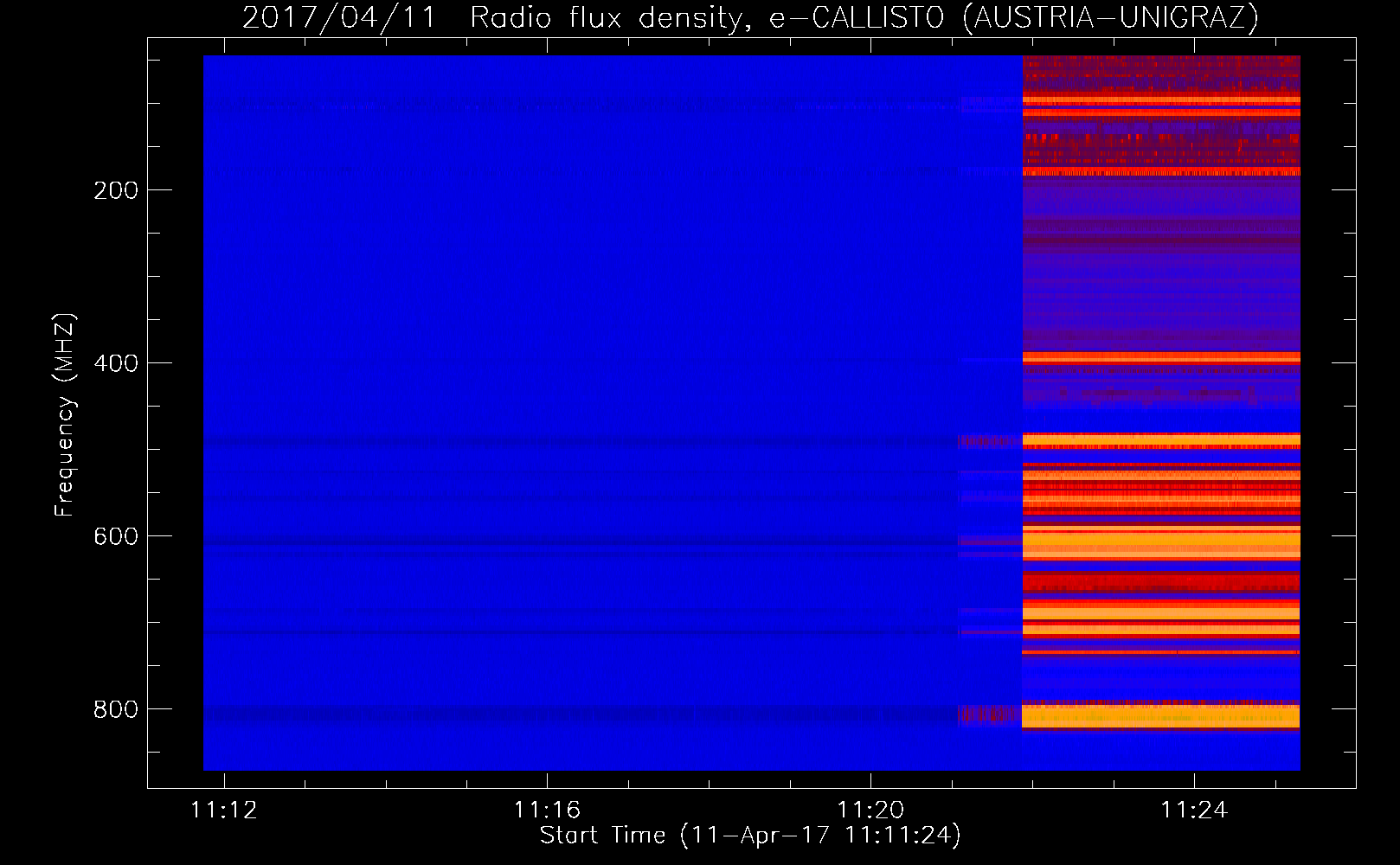Click the orange band near 400 MHz
This screenshot has width=1400, height=865.
pos(1161,357)
